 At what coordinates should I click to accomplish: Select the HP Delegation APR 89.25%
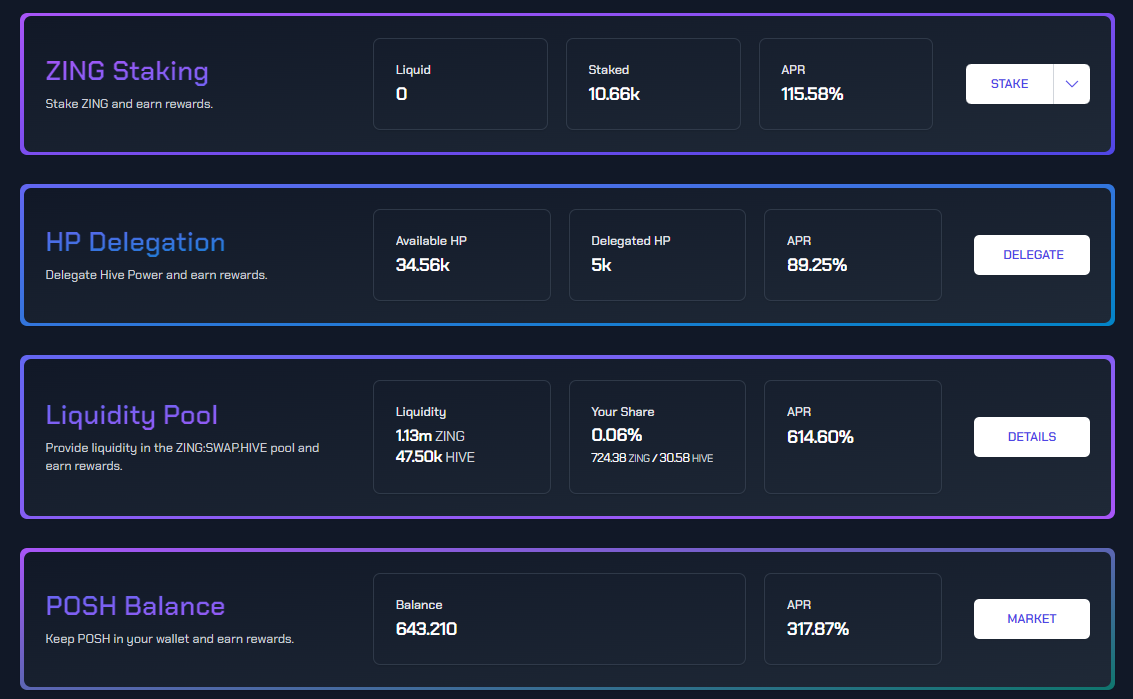[817, 265]
